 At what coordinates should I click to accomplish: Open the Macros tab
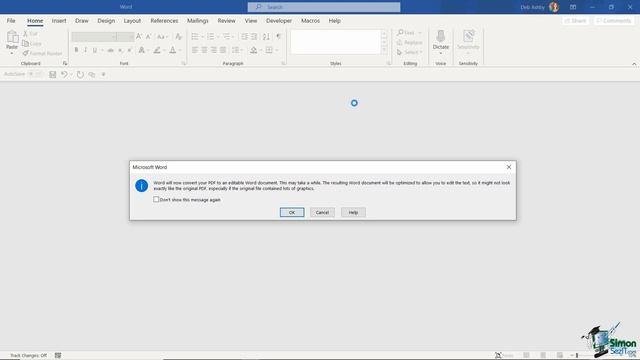point(310,20)
